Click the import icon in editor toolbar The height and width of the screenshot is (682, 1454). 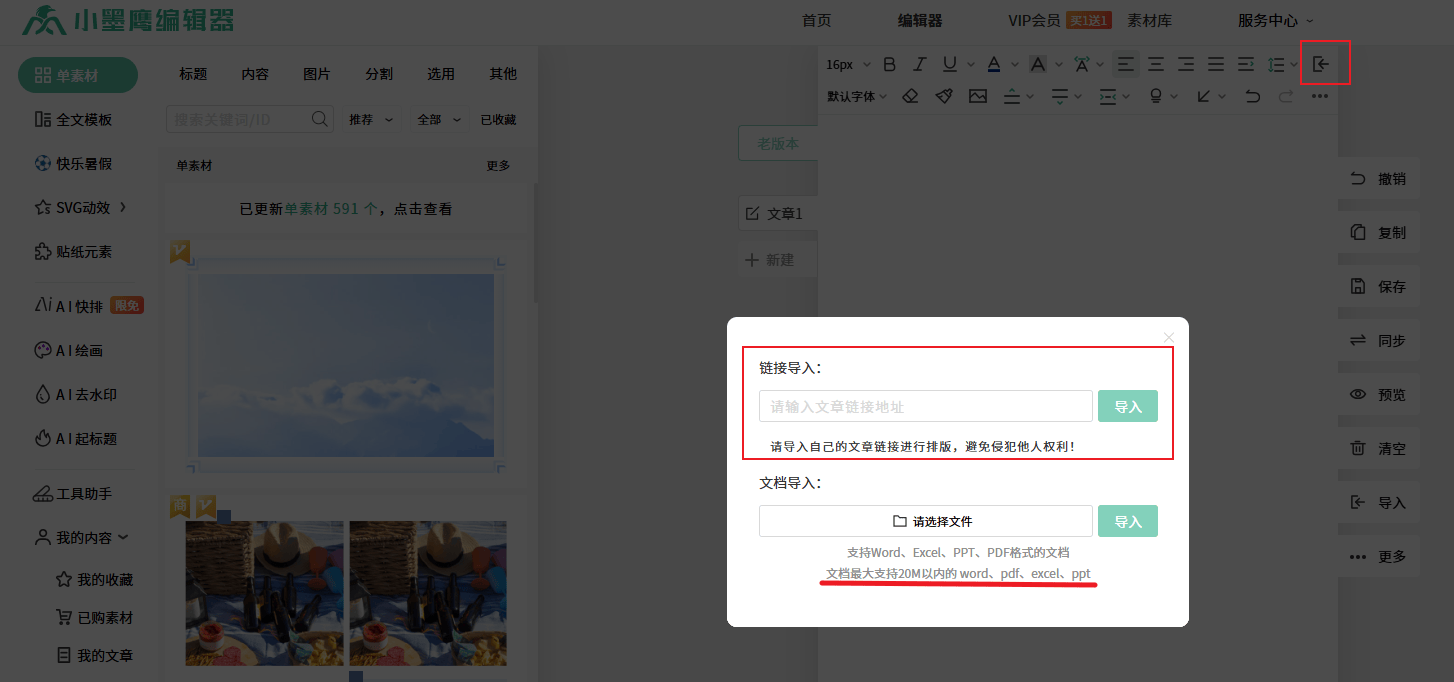tap(1321, 64)
